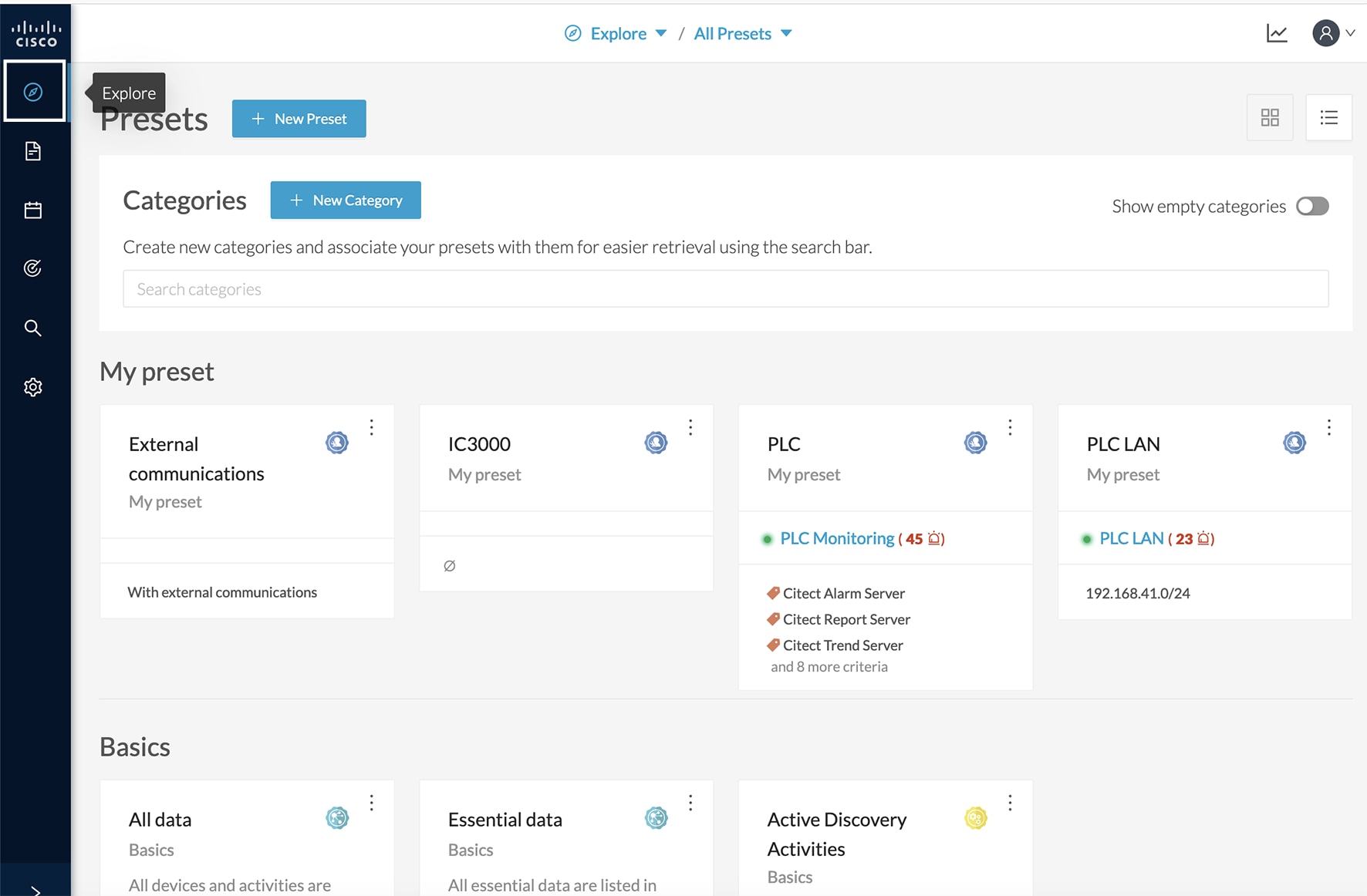Open the PLC LAN baseline link
This screenshot has height=896, width=1367.
[x=1132, y=538]
